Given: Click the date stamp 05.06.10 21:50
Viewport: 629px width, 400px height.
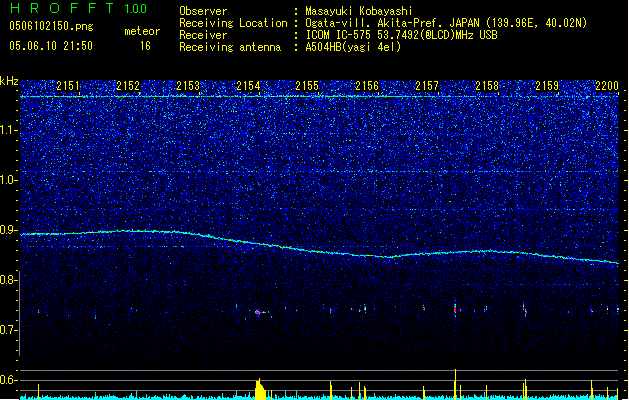Looking at the screenshot, I should click(x=51, y=46).
